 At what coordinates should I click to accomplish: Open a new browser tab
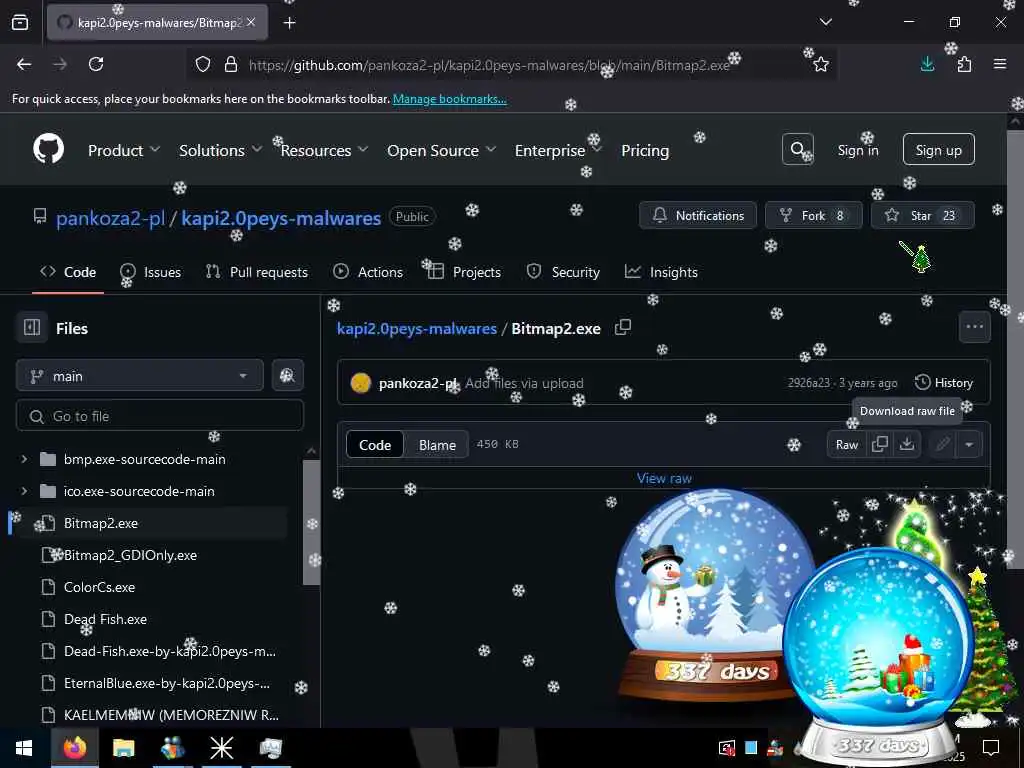(289, 23)
